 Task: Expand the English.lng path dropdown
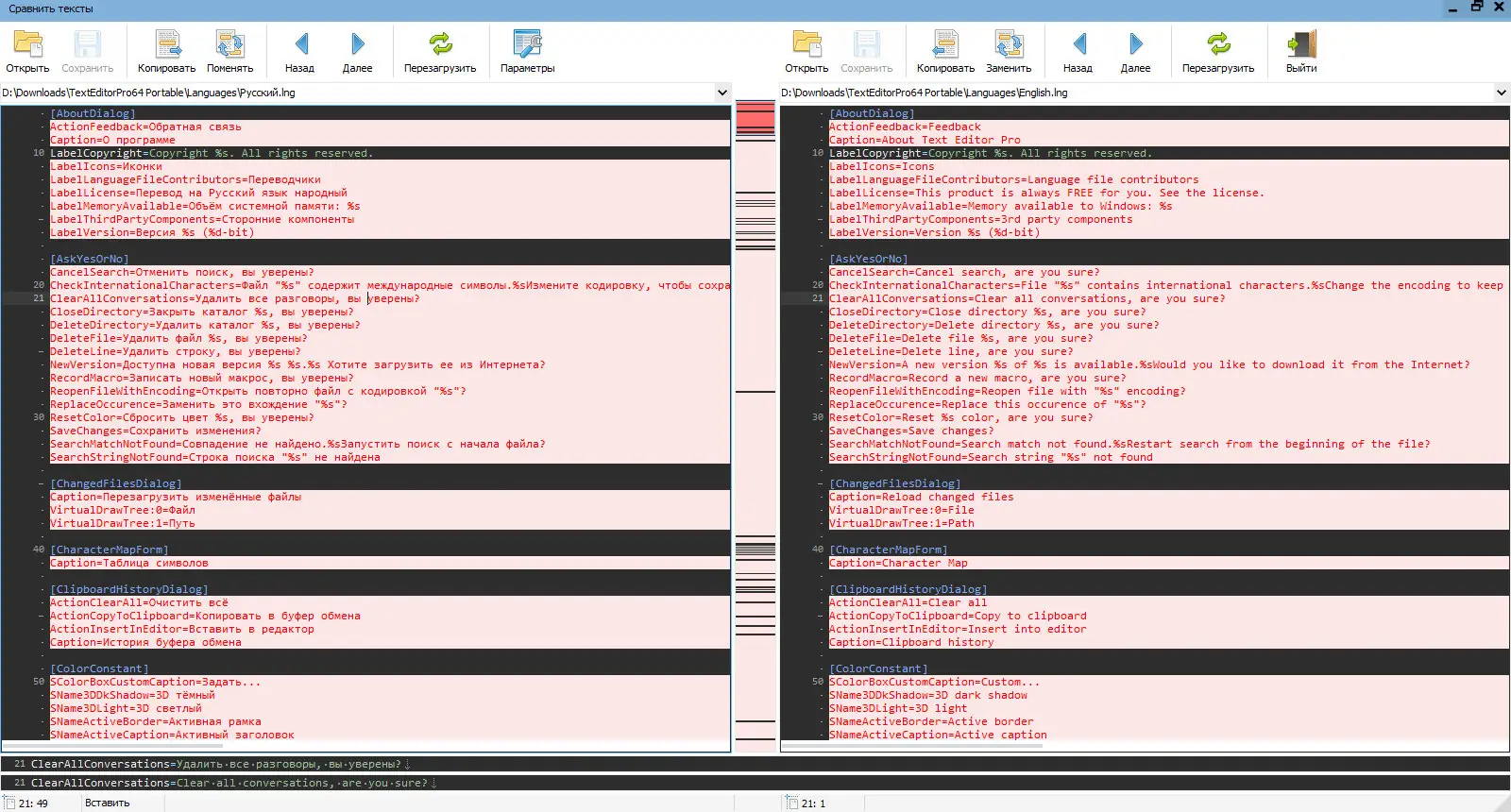[1502, 93]
